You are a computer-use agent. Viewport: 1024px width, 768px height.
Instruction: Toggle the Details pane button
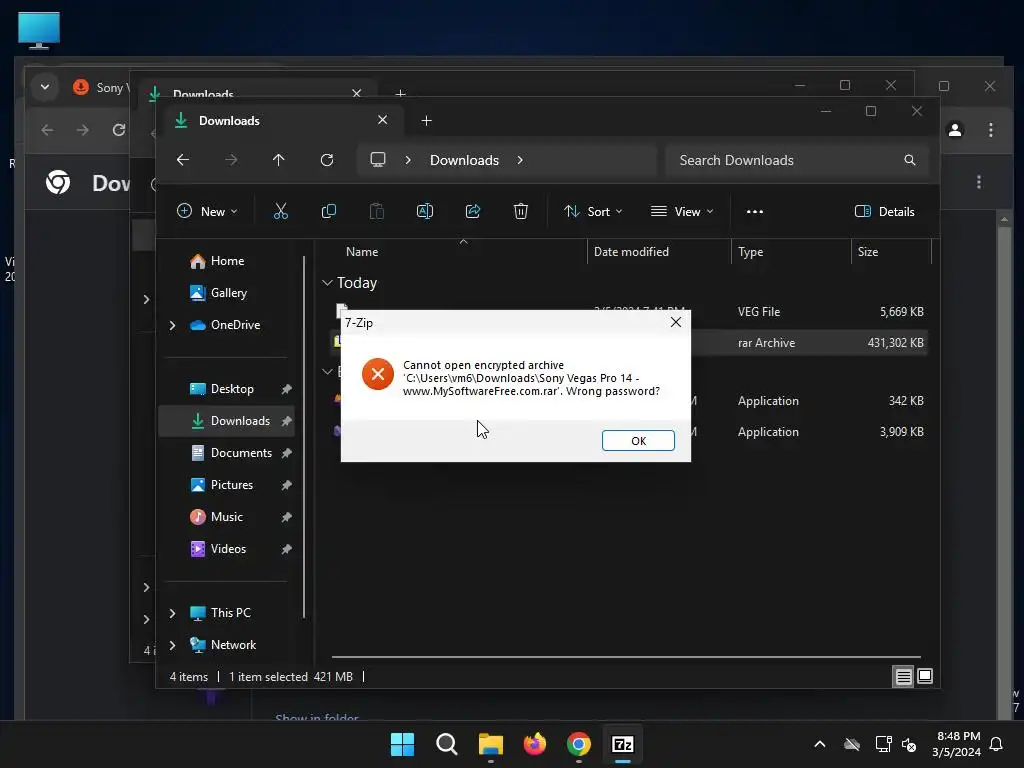click(x=885, y=212)
